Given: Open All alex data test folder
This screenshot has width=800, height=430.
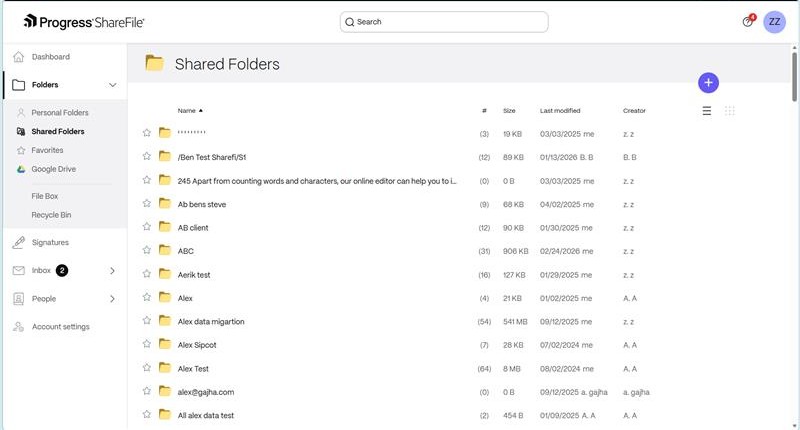Looking at the screenshot, I should (x=206, y=416).
